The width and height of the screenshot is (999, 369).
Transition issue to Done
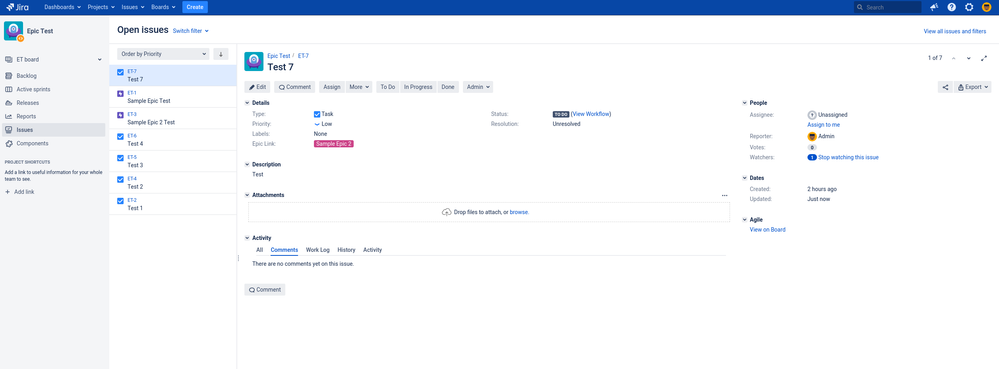click(x=448, y=87)
